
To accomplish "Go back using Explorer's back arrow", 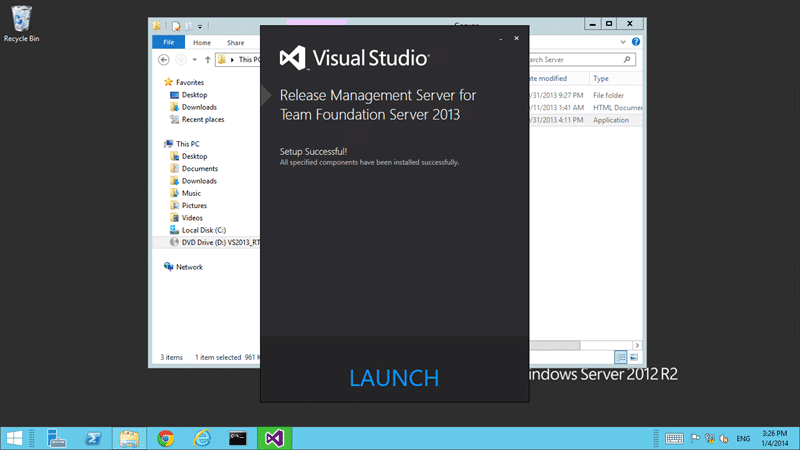I will point(164,60).
